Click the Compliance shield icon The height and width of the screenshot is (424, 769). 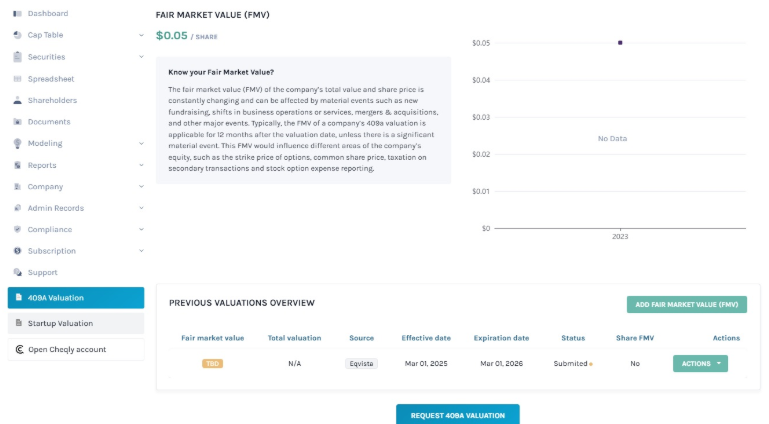coord(18,229)
